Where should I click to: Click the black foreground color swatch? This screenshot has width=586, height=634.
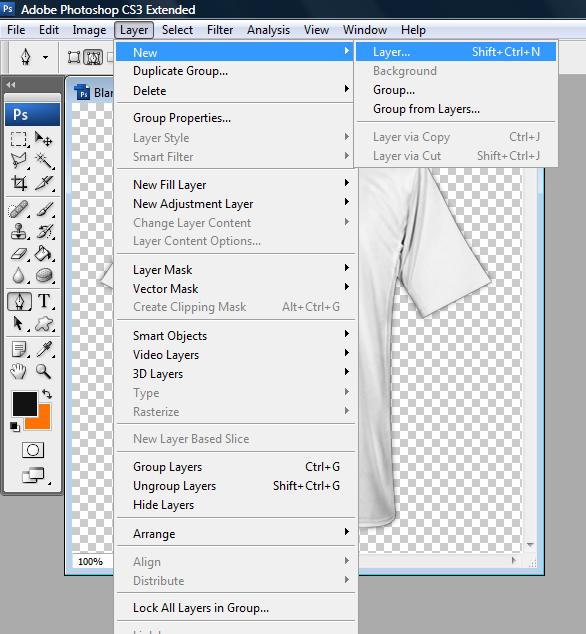(24, 403)
